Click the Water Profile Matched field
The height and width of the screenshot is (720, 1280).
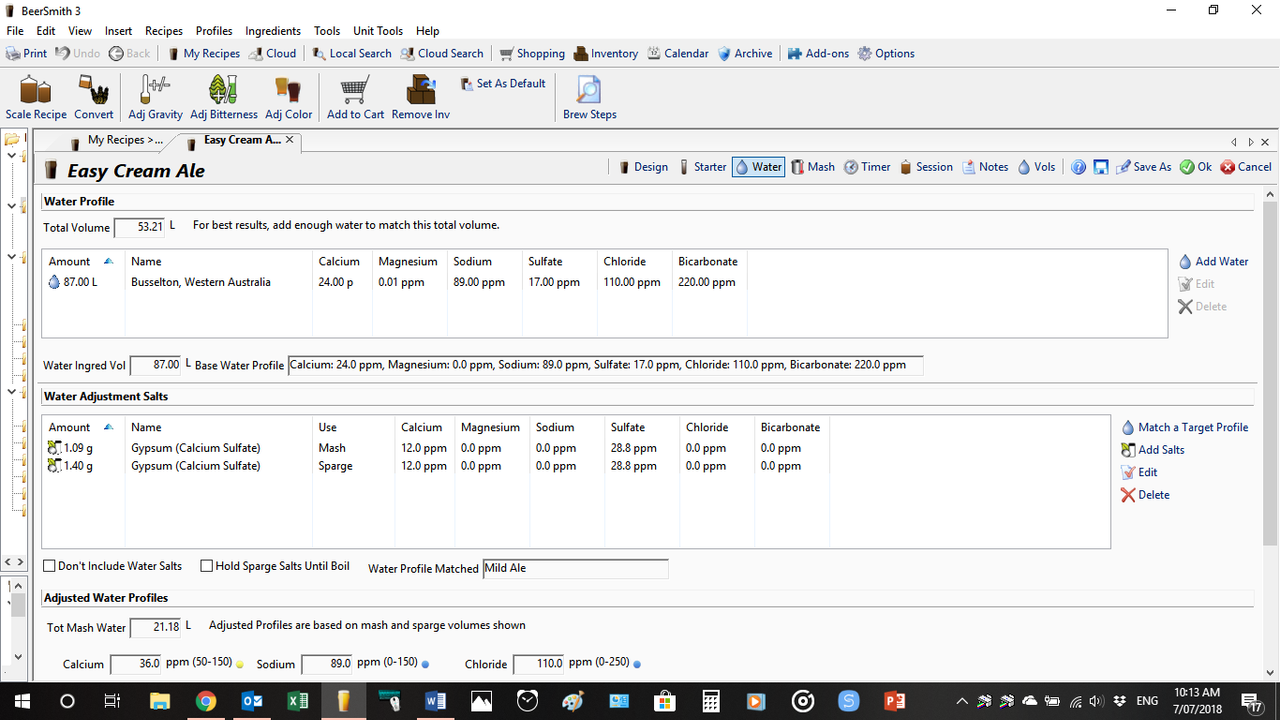575,568
